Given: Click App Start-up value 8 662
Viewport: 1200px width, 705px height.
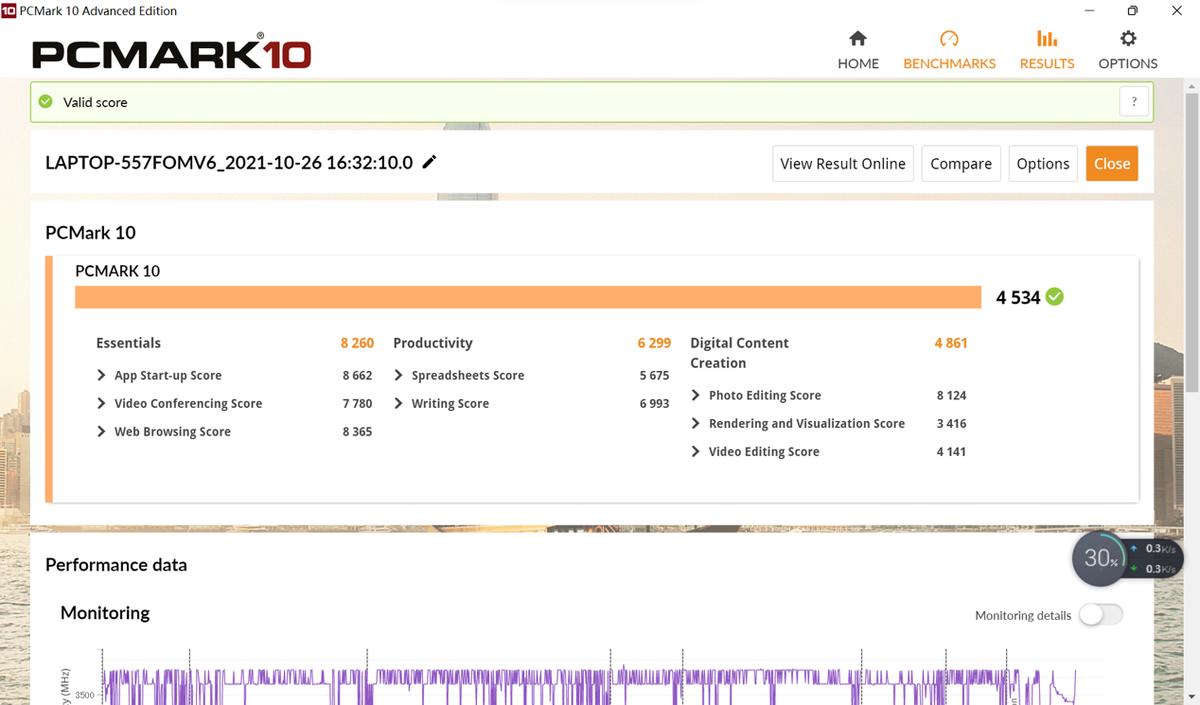Looking at the screenshot, I should [357, 375].
